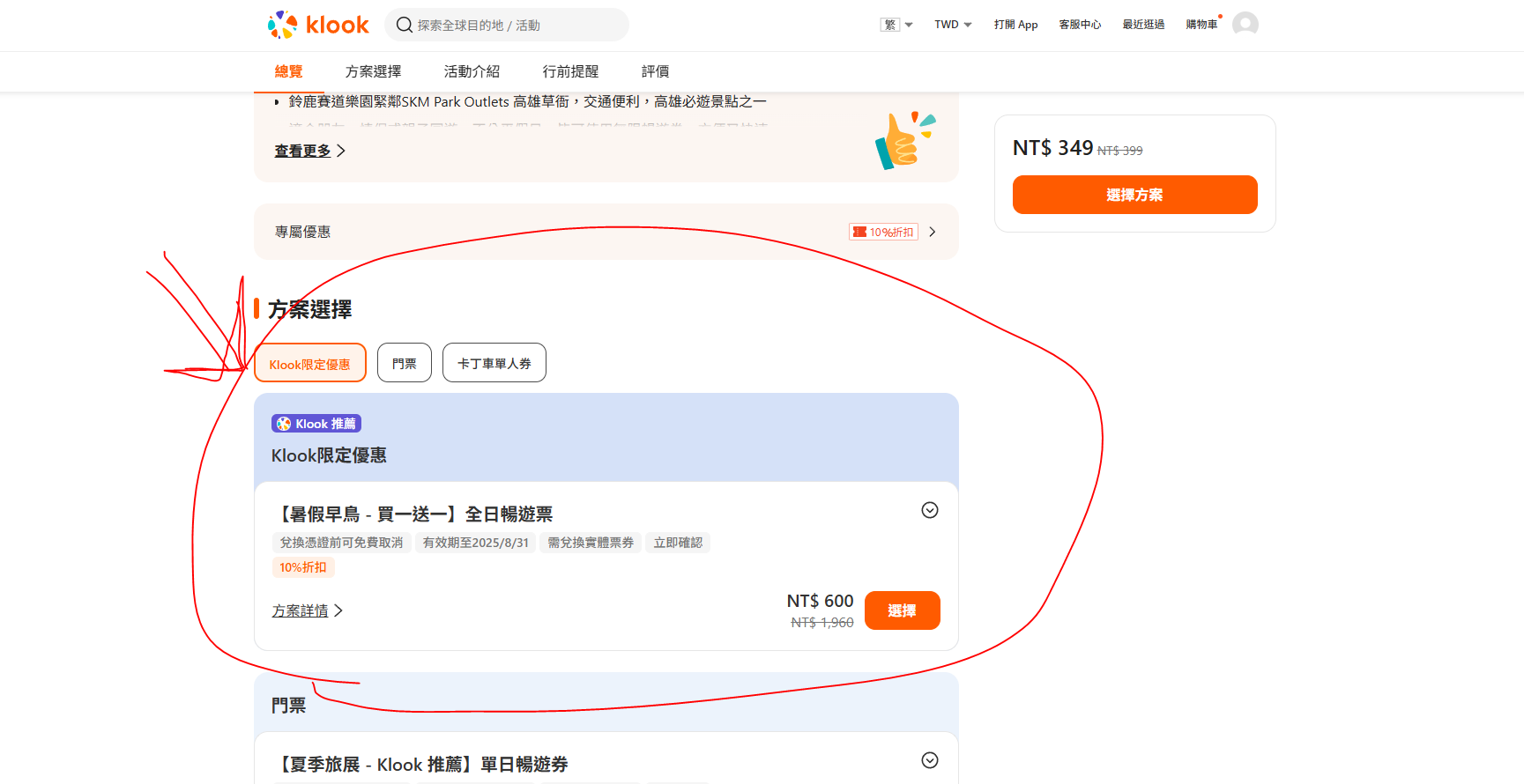Expand the 專屬優惠 chevron arrow

[933, 232]
